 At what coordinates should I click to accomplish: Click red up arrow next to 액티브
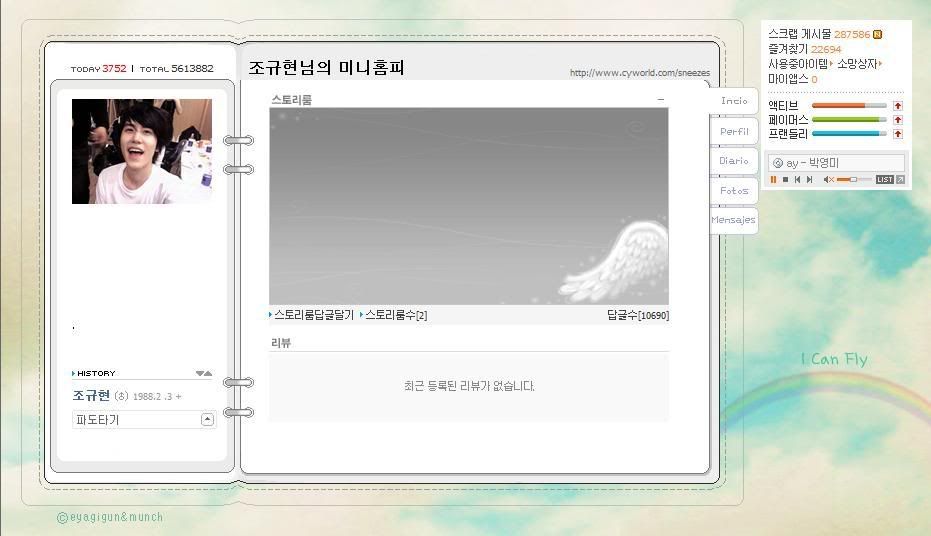coord(898,105)
